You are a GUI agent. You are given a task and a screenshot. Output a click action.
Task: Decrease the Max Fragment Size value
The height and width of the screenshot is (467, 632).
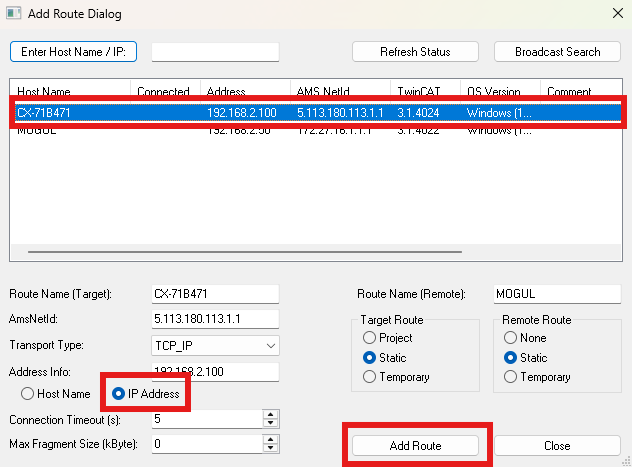pos(269,447)
